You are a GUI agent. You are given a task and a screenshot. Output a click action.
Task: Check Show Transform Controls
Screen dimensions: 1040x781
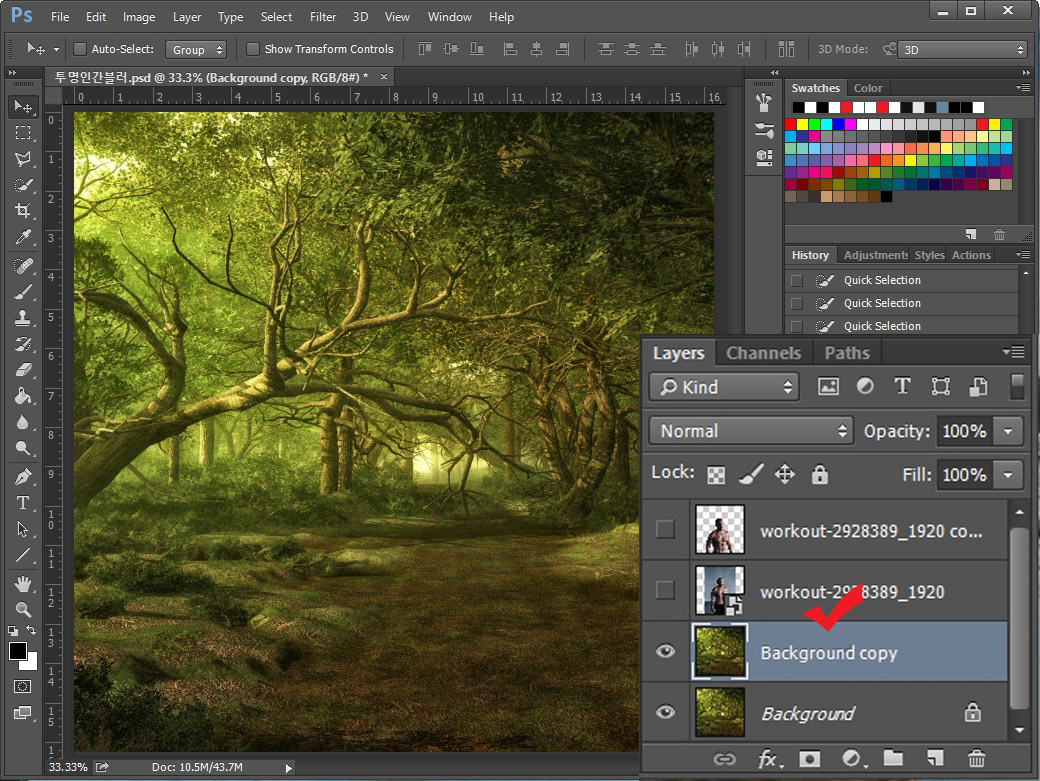pos(253,49)
